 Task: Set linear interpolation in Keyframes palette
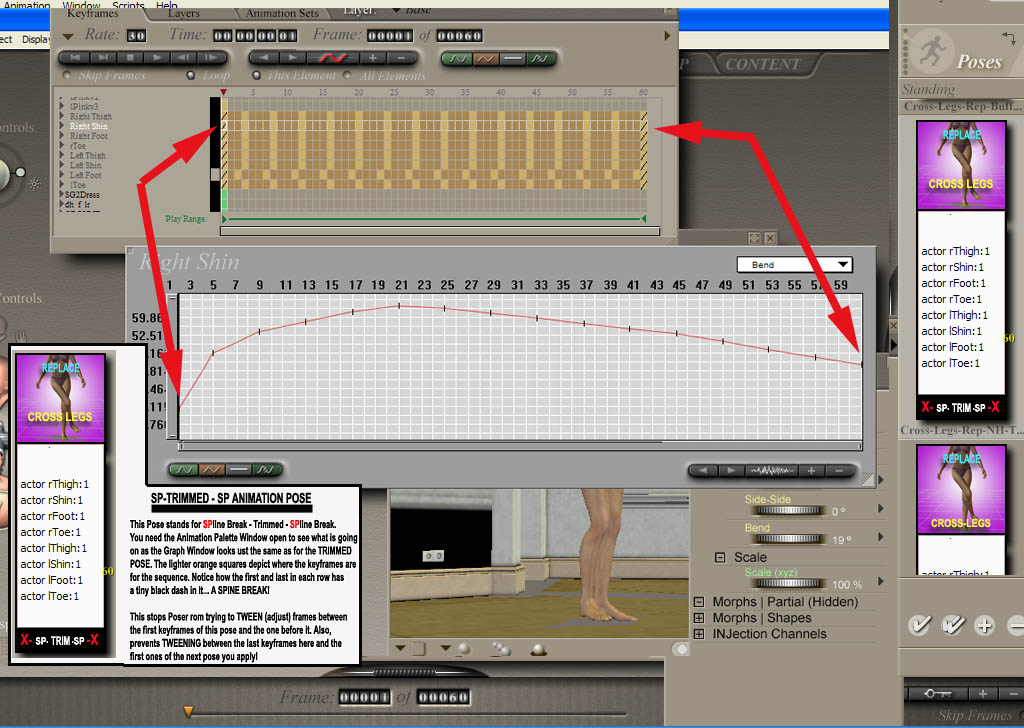pyautogui.click(x=485, y=59)
